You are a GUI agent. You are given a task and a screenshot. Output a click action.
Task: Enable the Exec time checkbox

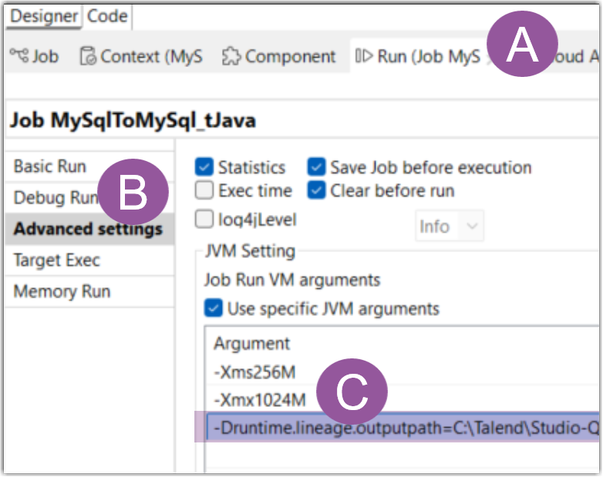click(204, 190)
